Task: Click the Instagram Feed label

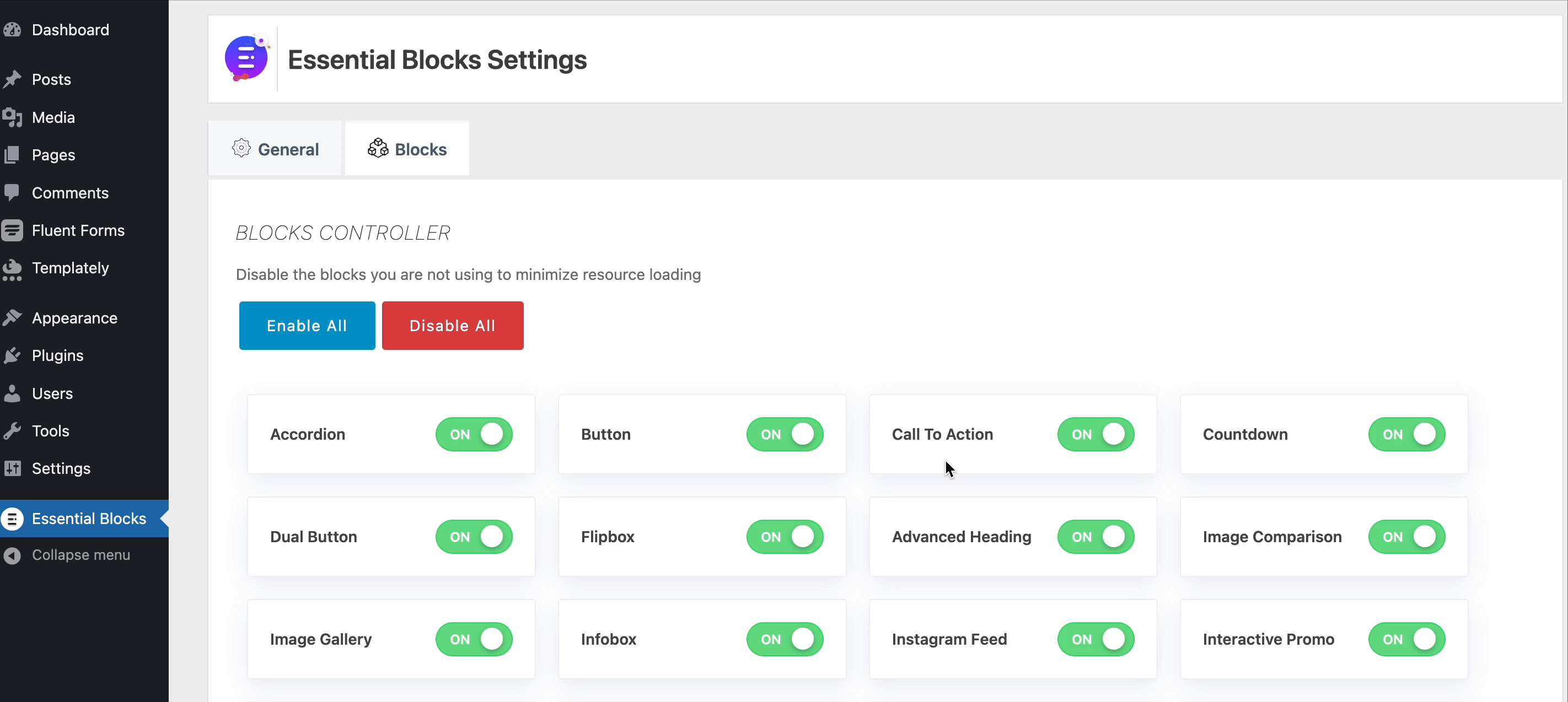Action: coord(949,639)
